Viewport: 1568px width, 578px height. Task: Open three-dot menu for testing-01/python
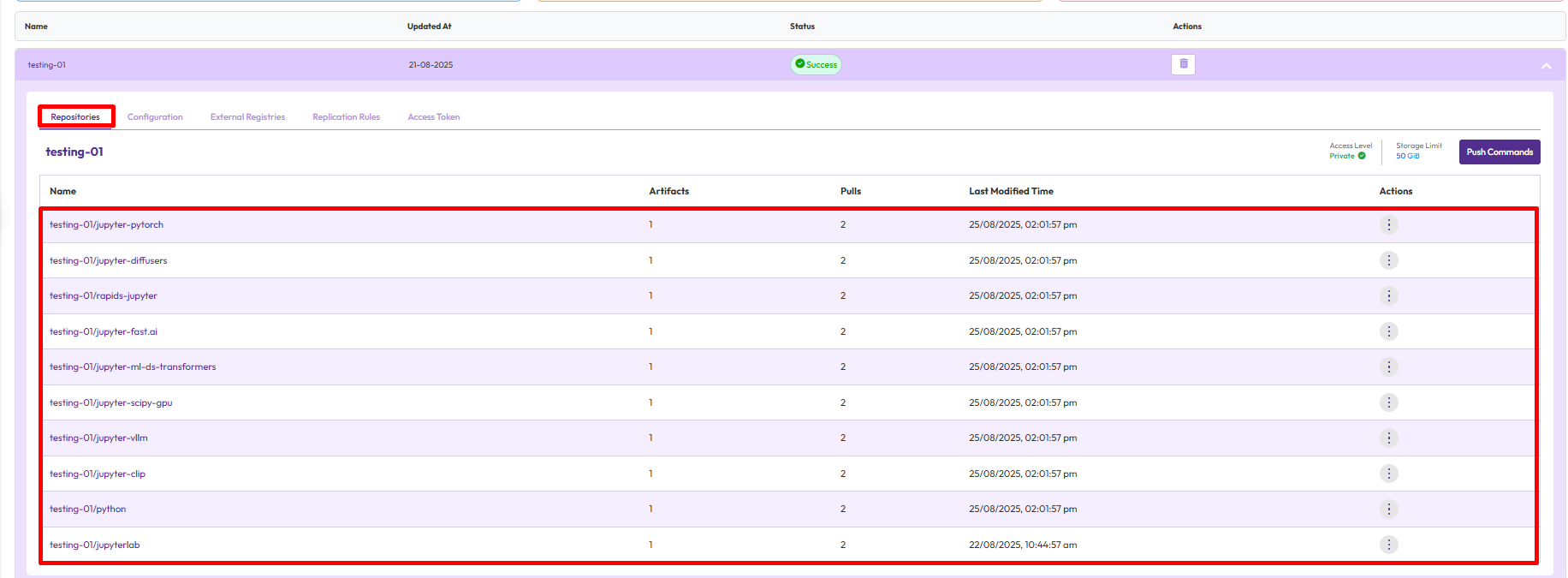pos(1388,509)
